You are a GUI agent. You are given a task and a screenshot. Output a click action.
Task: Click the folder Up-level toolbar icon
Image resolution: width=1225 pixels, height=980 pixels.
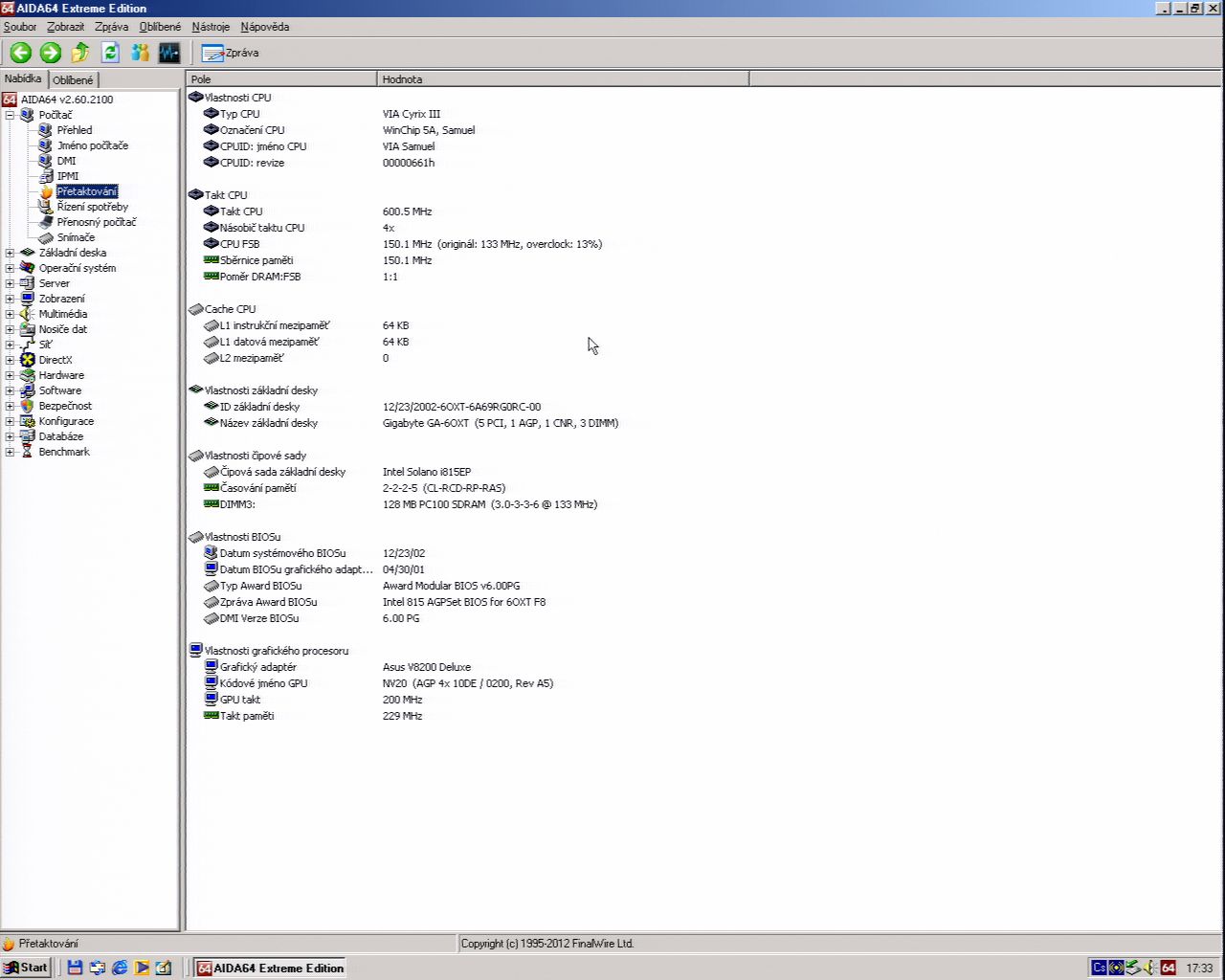point(80,53)
